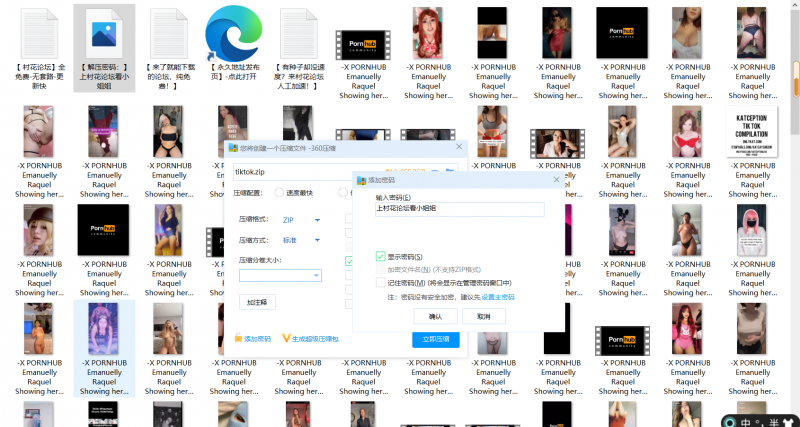Click the blue 立即压缩 button
Viewport: 800px width, 427px height.
[x=435, y=339]
